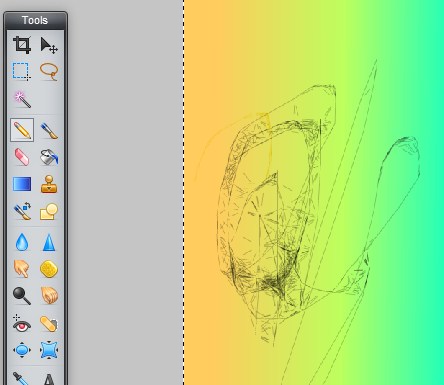Select the Pencil tool

pos(22,130)
